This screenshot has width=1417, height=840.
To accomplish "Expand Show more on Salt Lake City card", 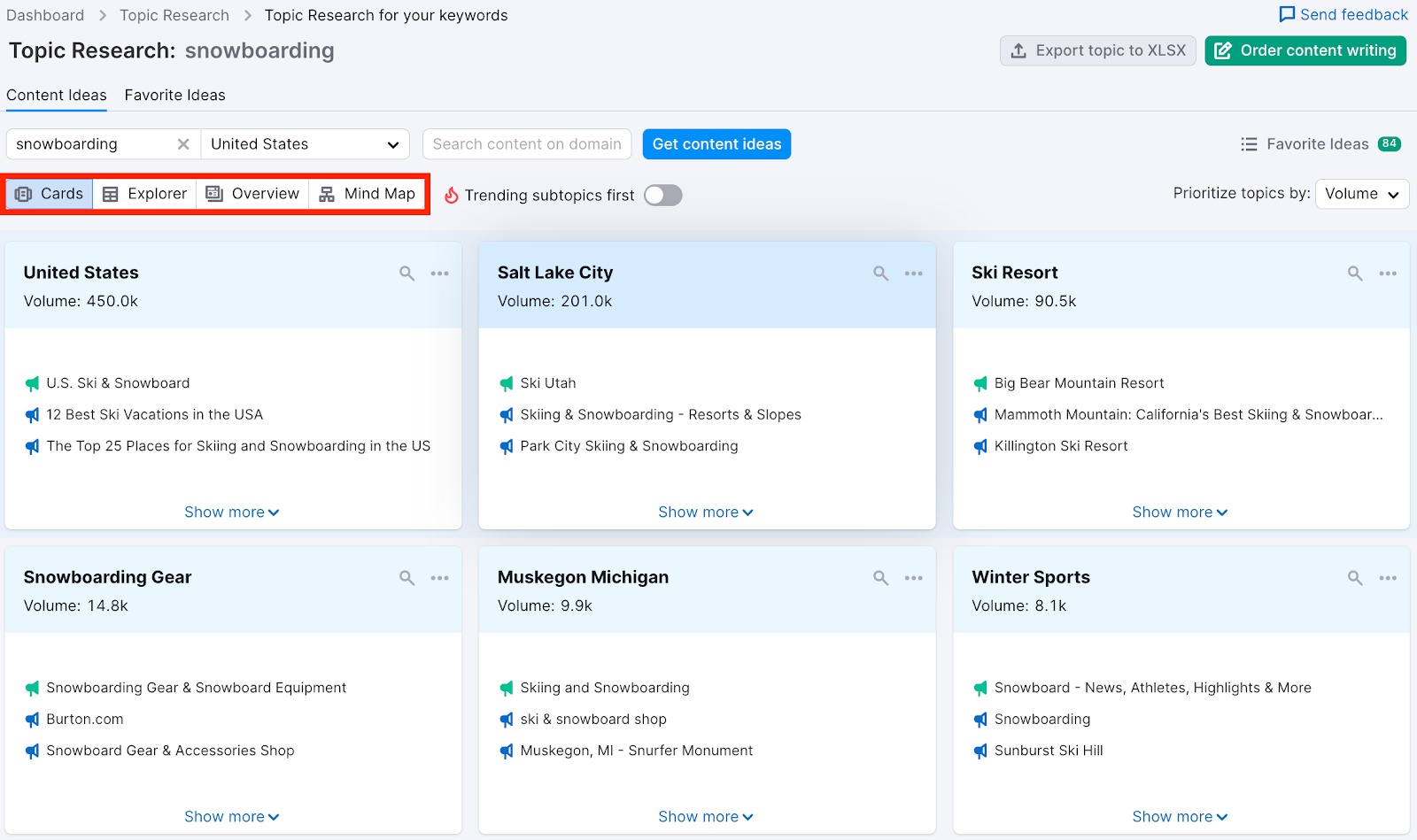I will 706,512.
